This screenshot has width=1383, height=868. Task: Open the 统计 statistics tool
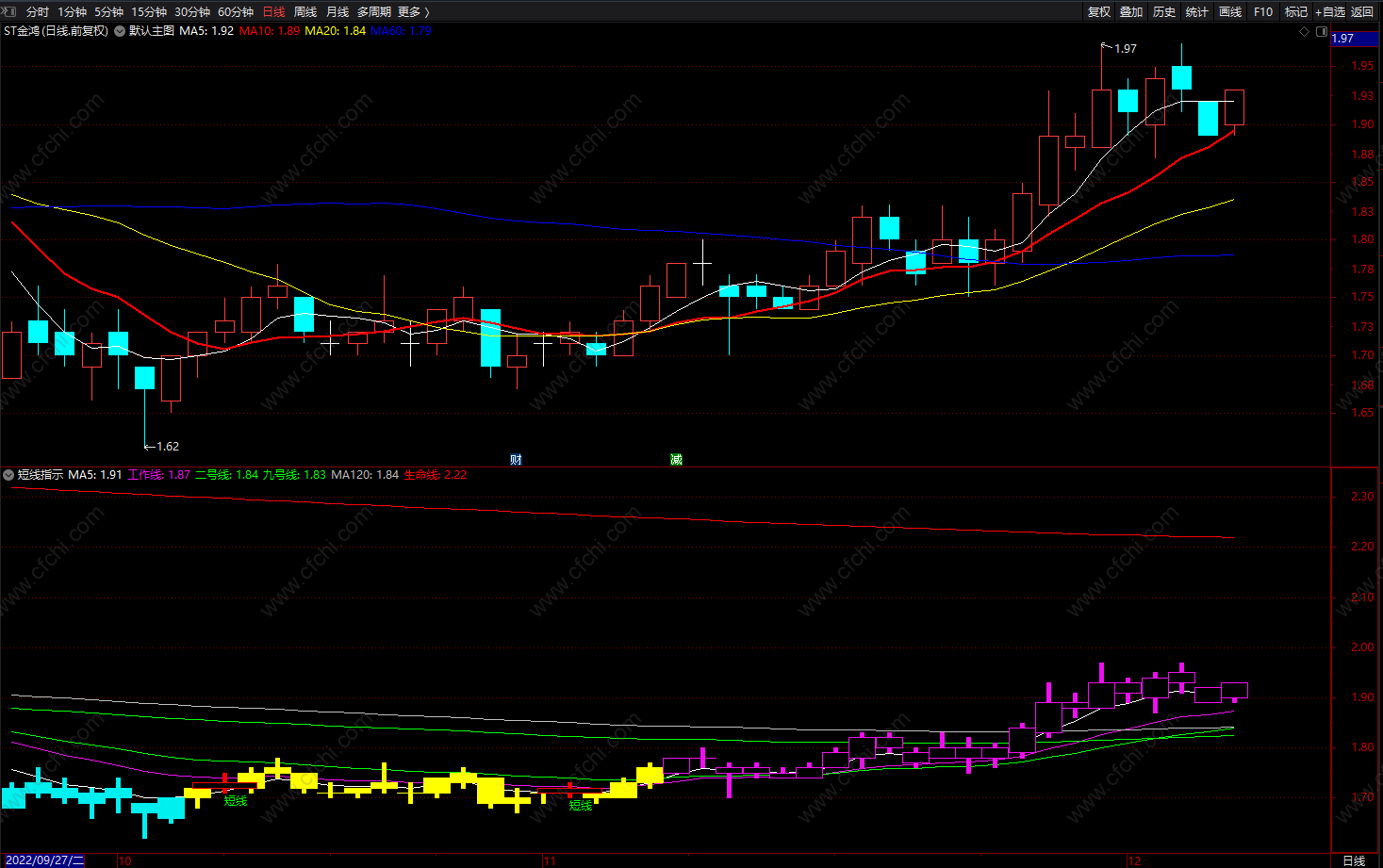click(x=1197, y=12)
